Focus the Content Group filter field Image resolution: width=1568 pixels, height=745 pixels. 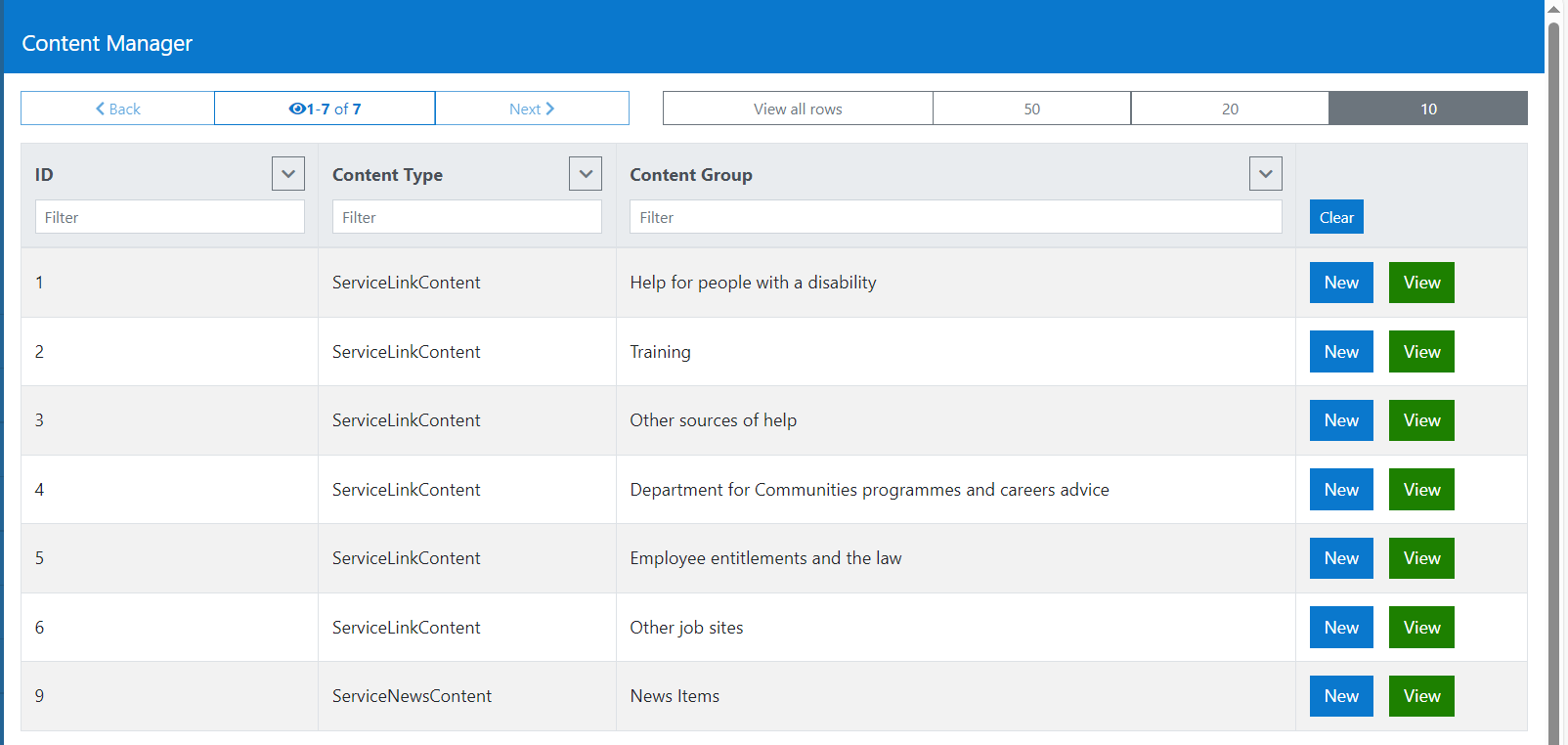tap(956, 217)
